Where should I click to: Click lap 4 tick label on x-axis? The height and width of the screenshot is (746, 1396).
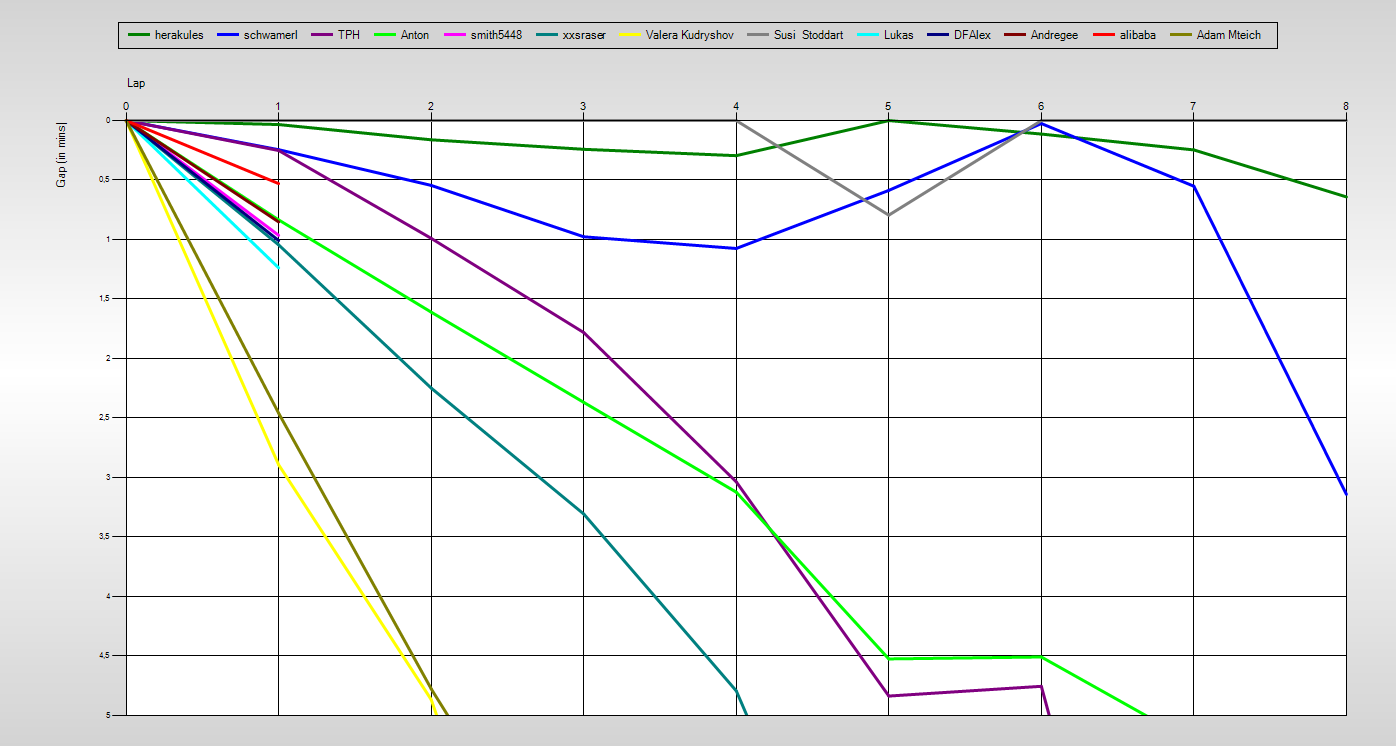[736, 106]
